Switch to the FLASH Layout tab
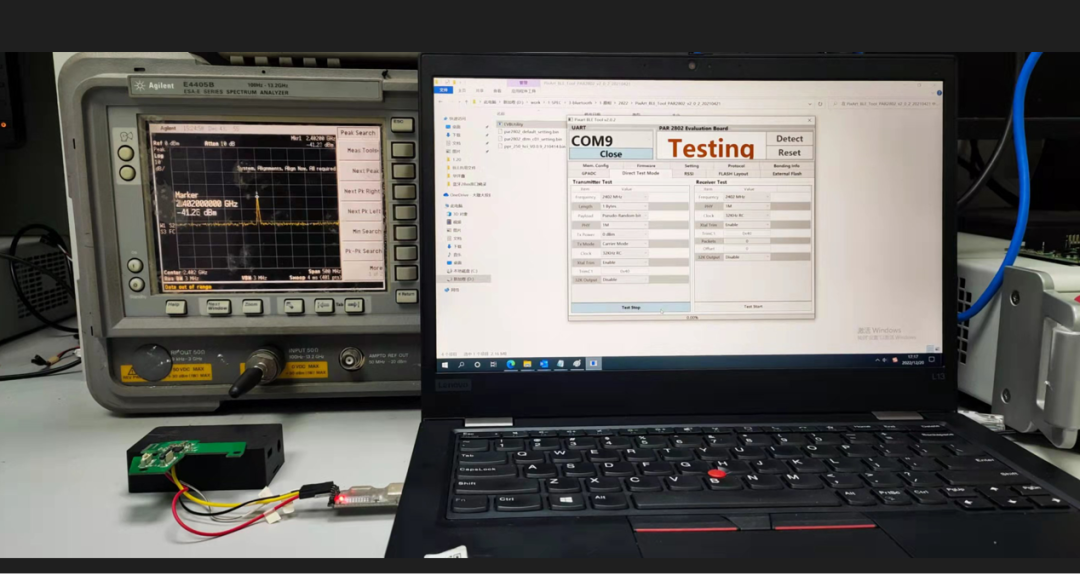 pyautogui.click(x=734, y=174)
